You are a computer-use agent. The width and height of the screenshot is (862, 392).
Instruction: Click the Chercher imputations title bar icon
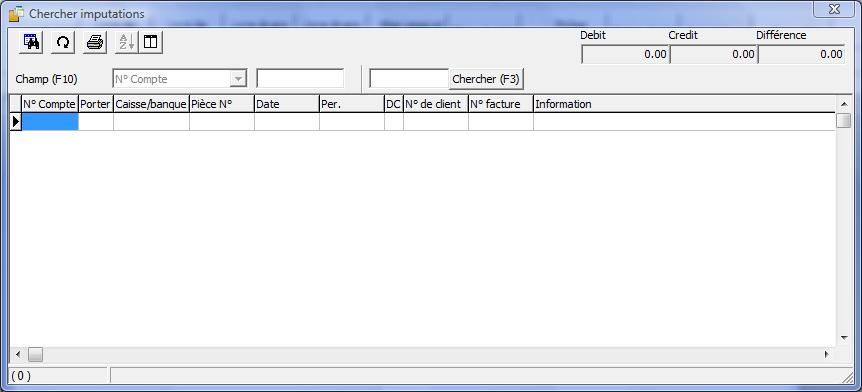(16, 14)
